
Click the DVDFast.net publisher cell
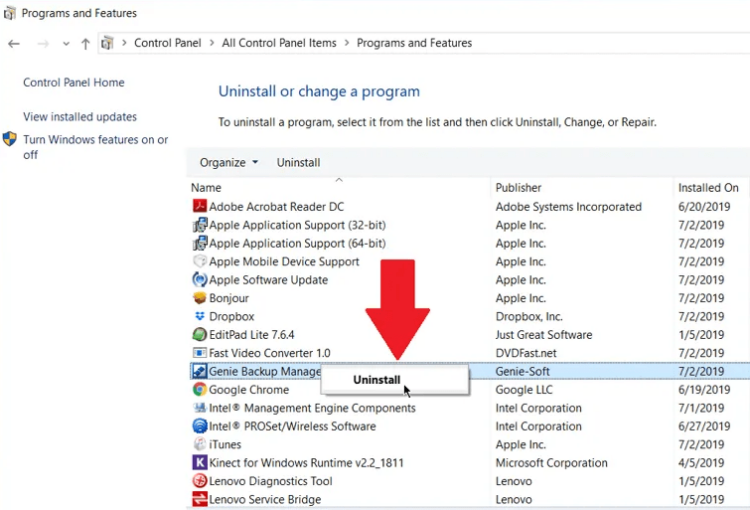coord(526,353)
